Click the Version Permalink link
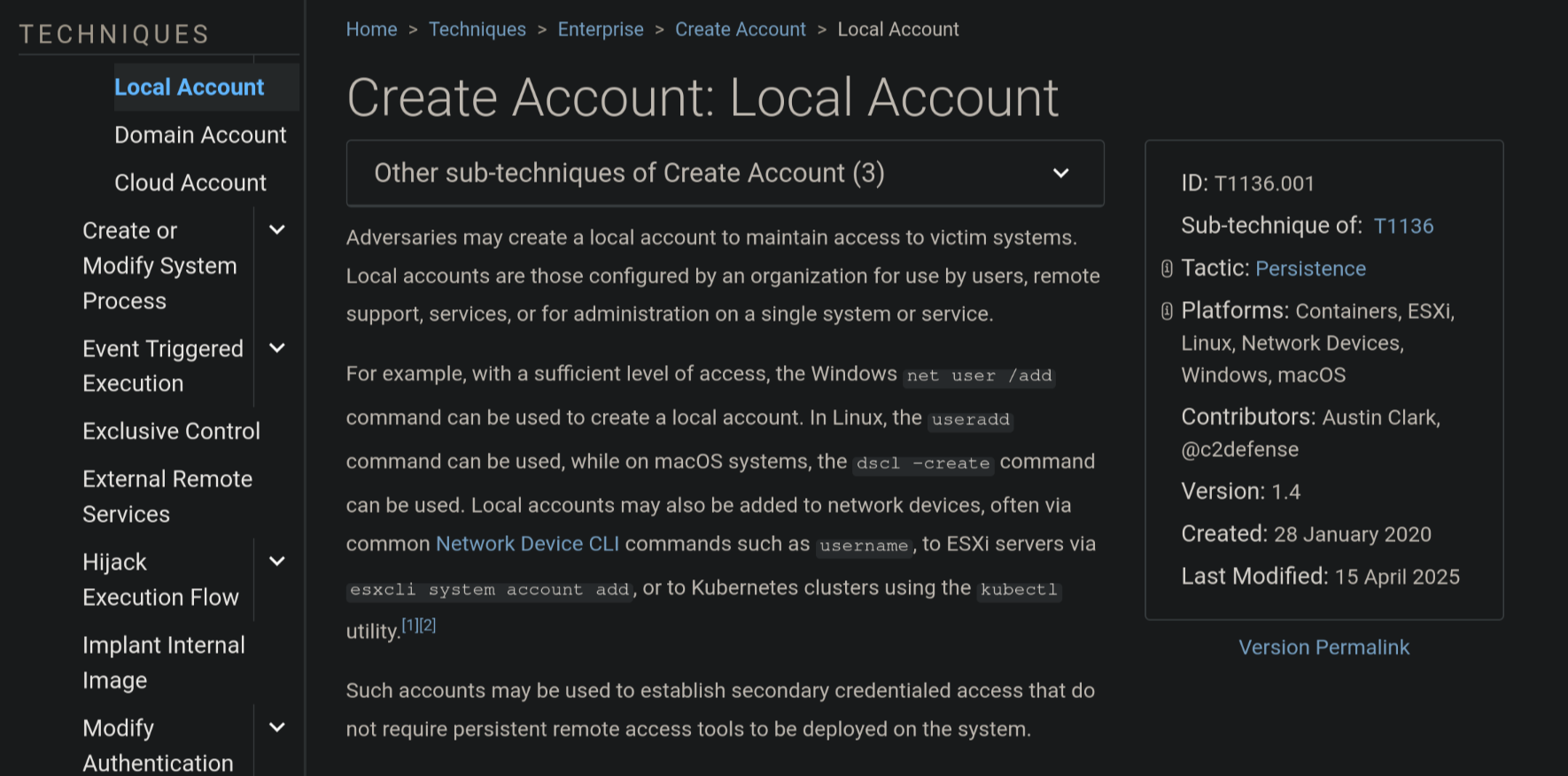The height and width of the screenshot is (776, 1568). (x=1323, y=648)
